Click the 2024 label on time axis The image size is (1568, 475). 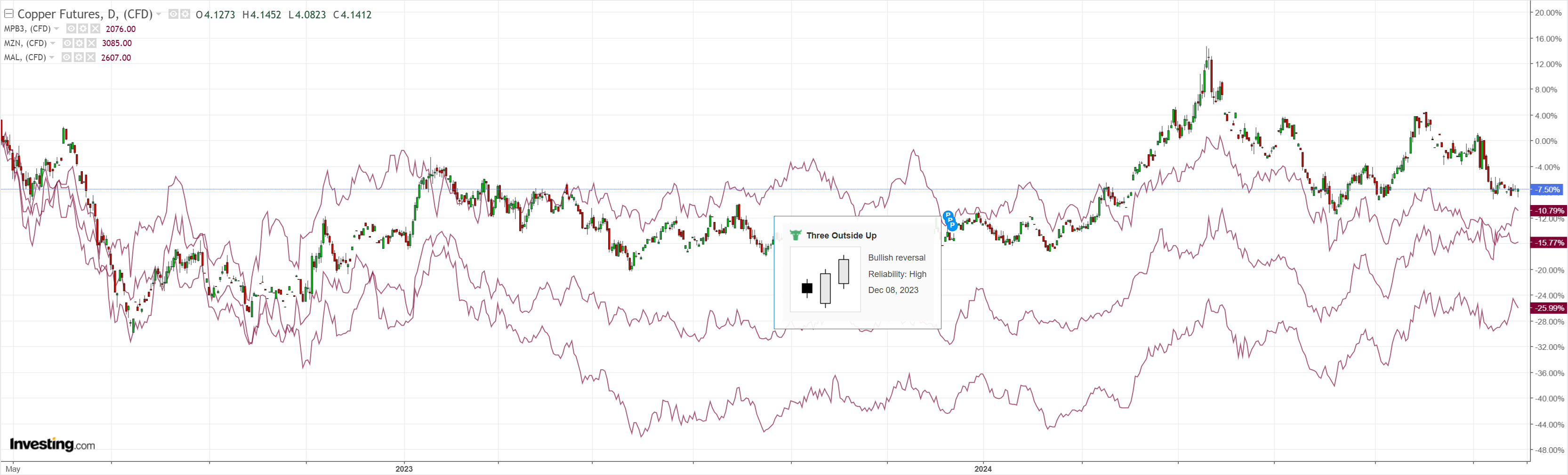[983, 469]
